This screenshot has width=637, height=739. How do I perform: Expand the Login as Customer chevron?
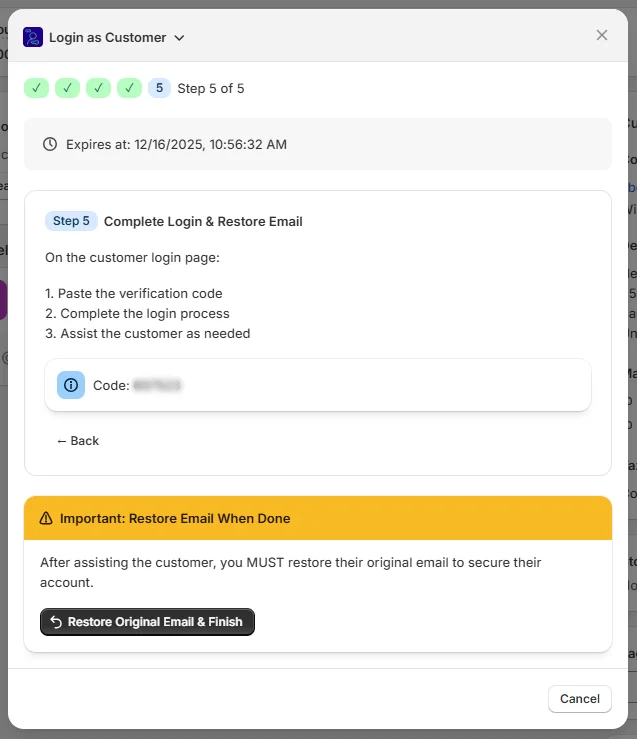click(179, 38)
